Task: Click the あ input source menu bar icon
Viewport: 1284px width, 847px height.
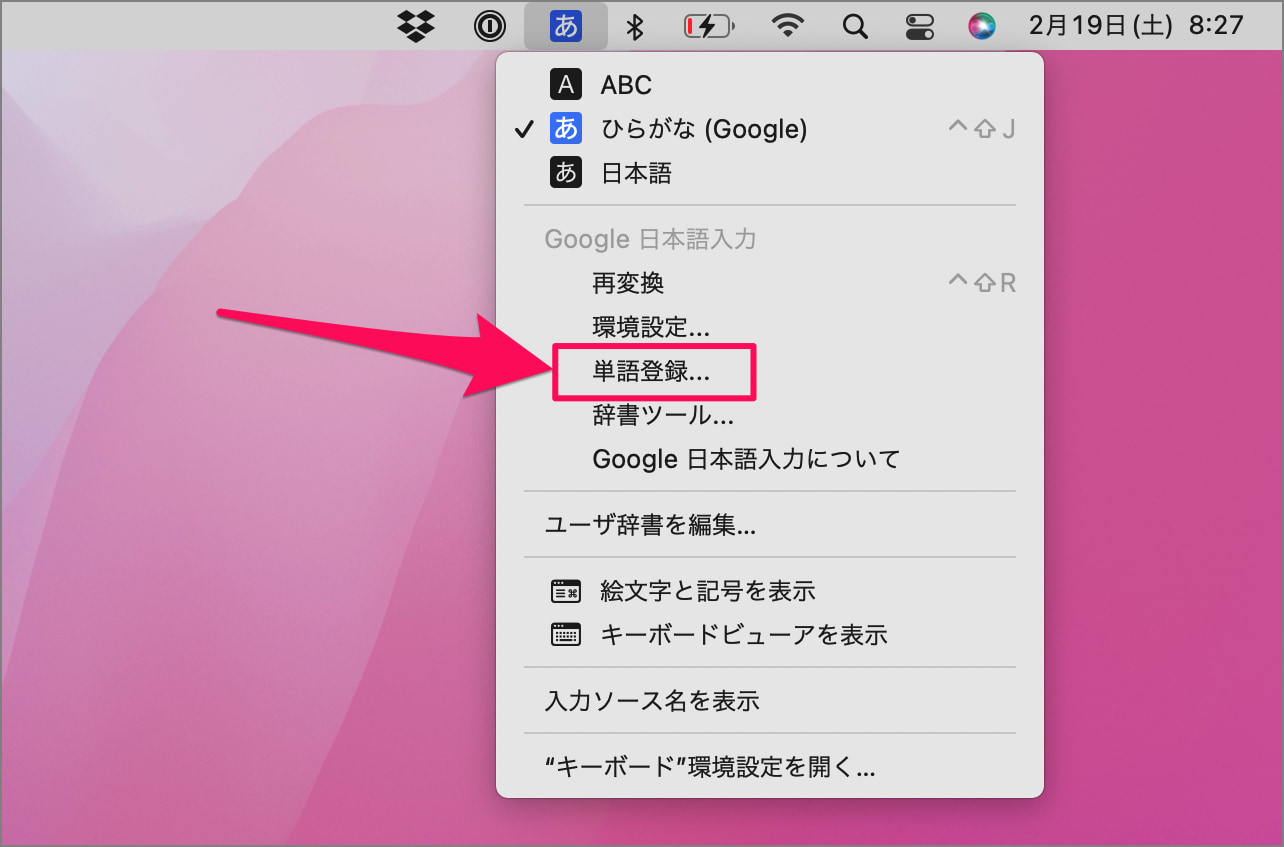Action: tap(565, 26)
